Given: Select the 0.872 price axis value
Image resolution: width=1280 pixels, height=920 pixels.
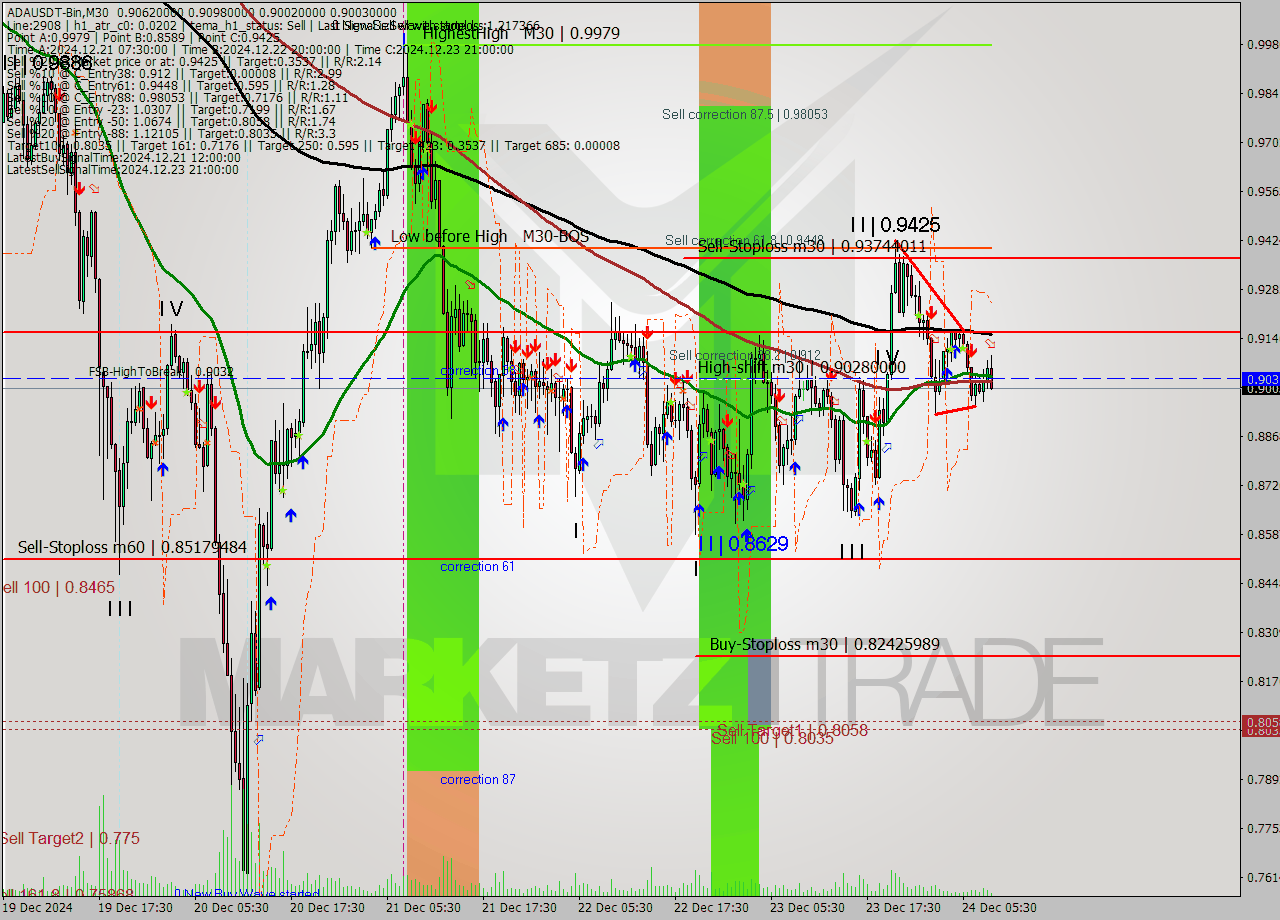Looking at the screenshot, I should point(1262,485).
